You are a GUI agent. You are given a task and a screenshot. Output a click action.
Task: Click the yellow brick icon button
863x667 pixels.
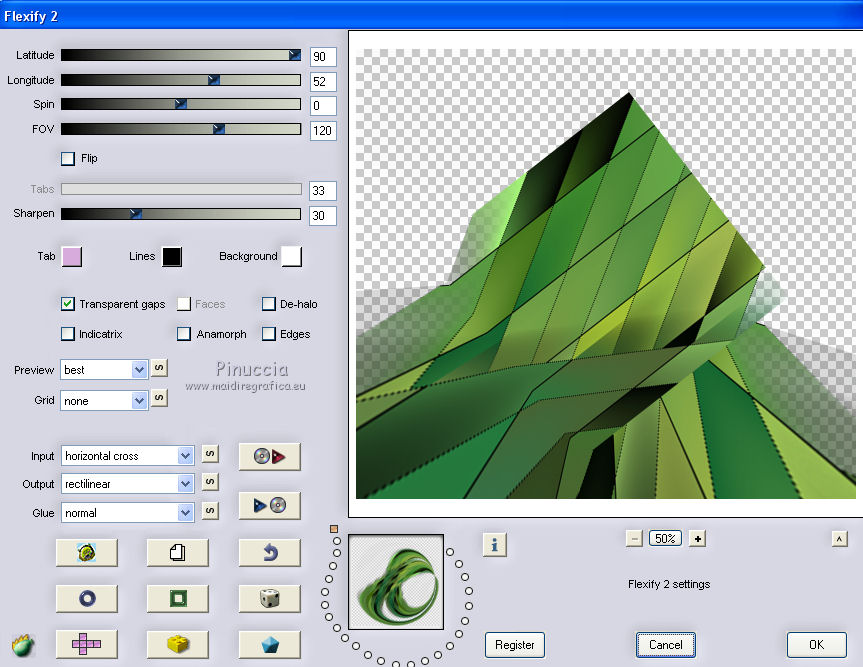click(177, 644)
